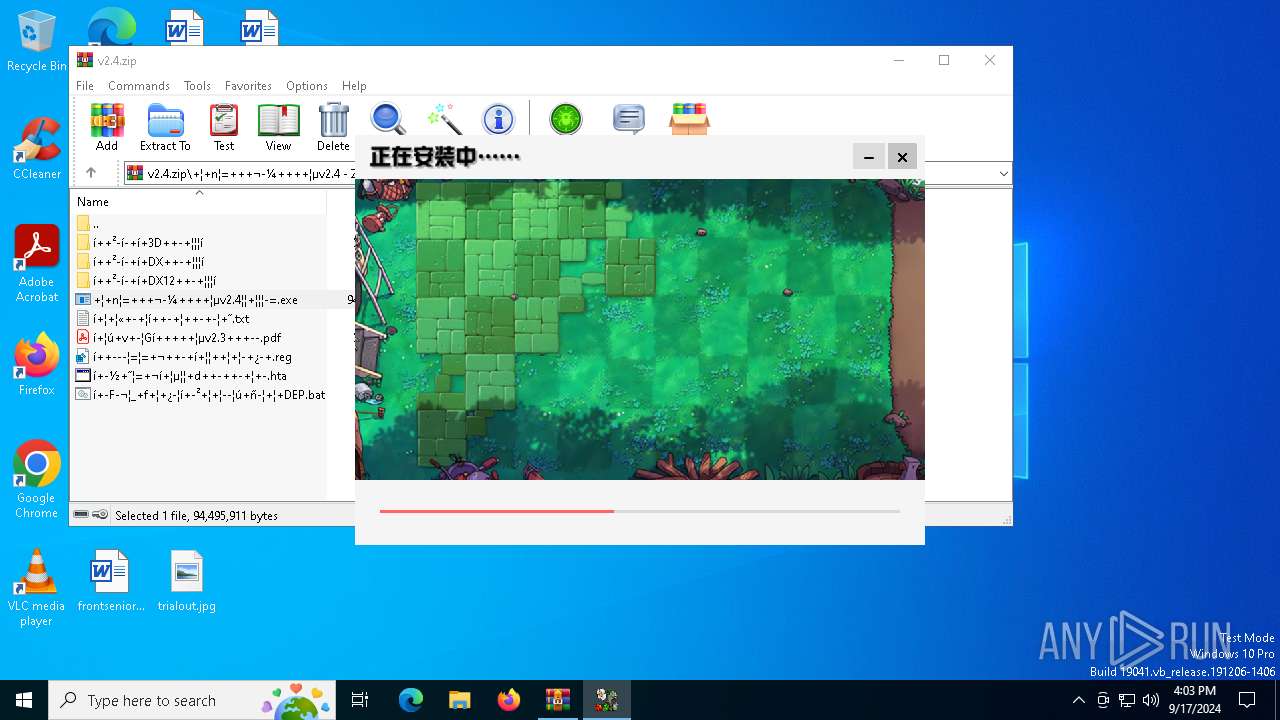Switch to installer taskbar button
Image resolution: width=1280 pixels, height=720 pixels.
point(607,700)
